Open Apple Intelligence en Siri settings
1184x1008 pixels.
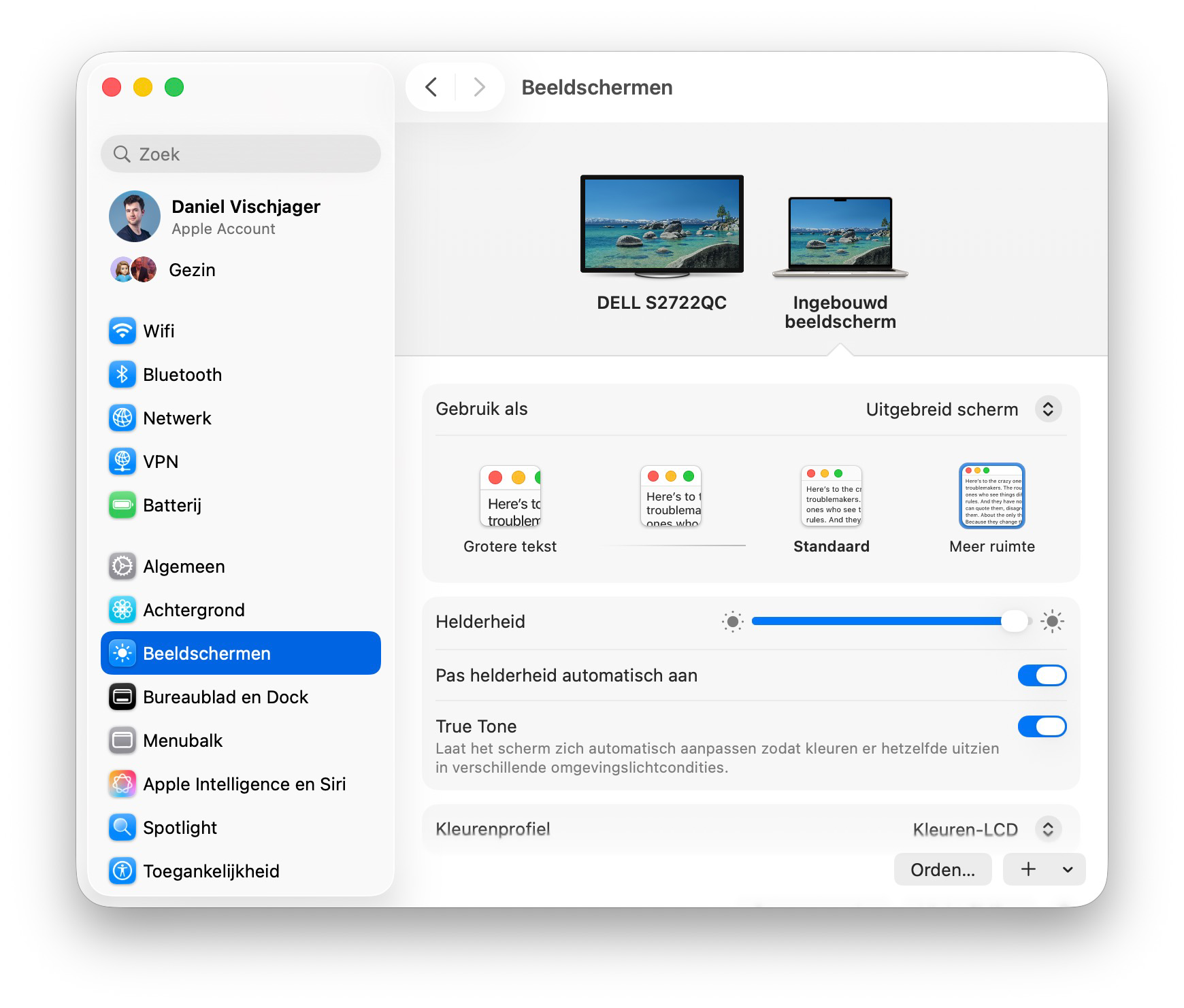244,784
